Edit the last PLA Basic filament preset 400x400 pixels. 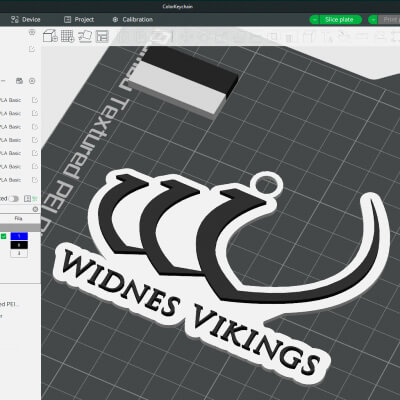[35, 180]
